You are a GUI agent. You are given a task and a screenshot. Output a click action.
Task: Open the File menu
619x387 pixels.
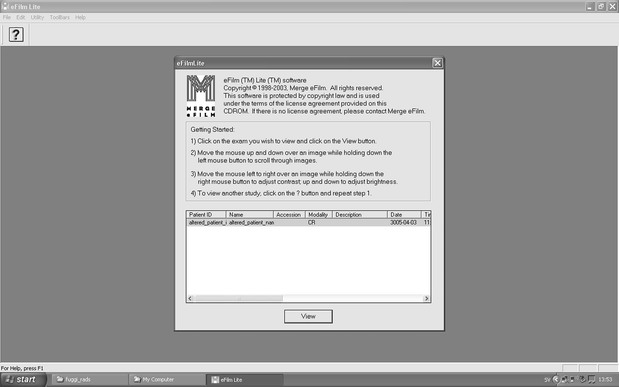7,17
